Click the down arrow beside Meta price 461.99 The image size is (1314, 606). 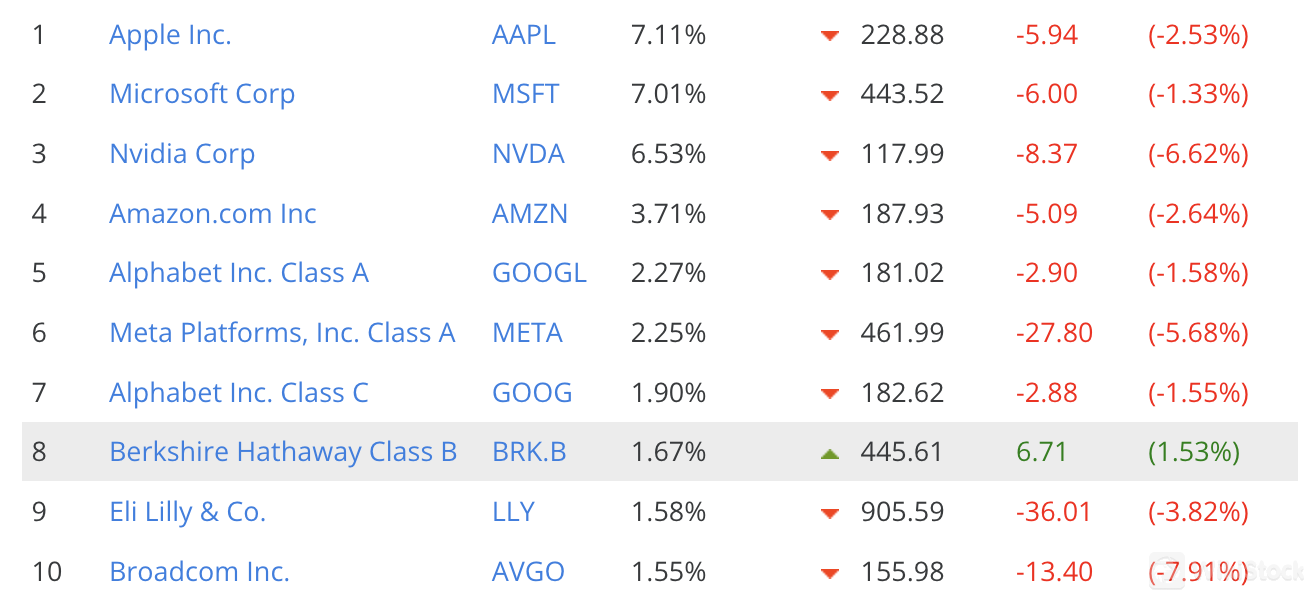(829, 334)
